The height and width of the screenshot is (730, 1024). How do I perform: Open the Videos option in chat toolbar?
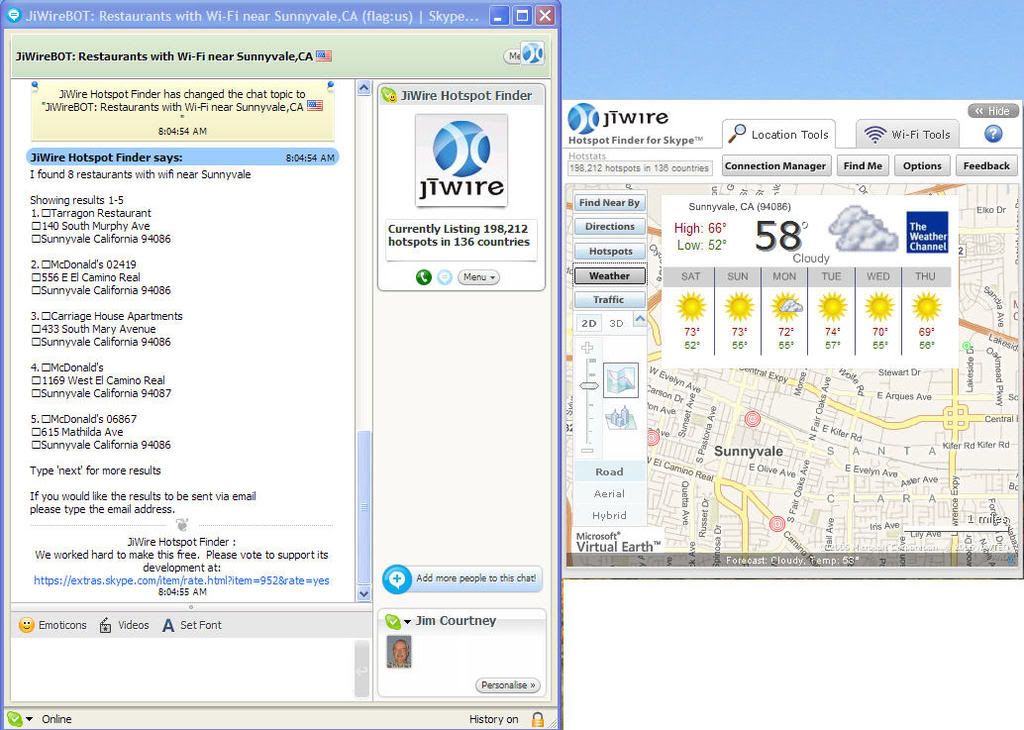[124, 625]
